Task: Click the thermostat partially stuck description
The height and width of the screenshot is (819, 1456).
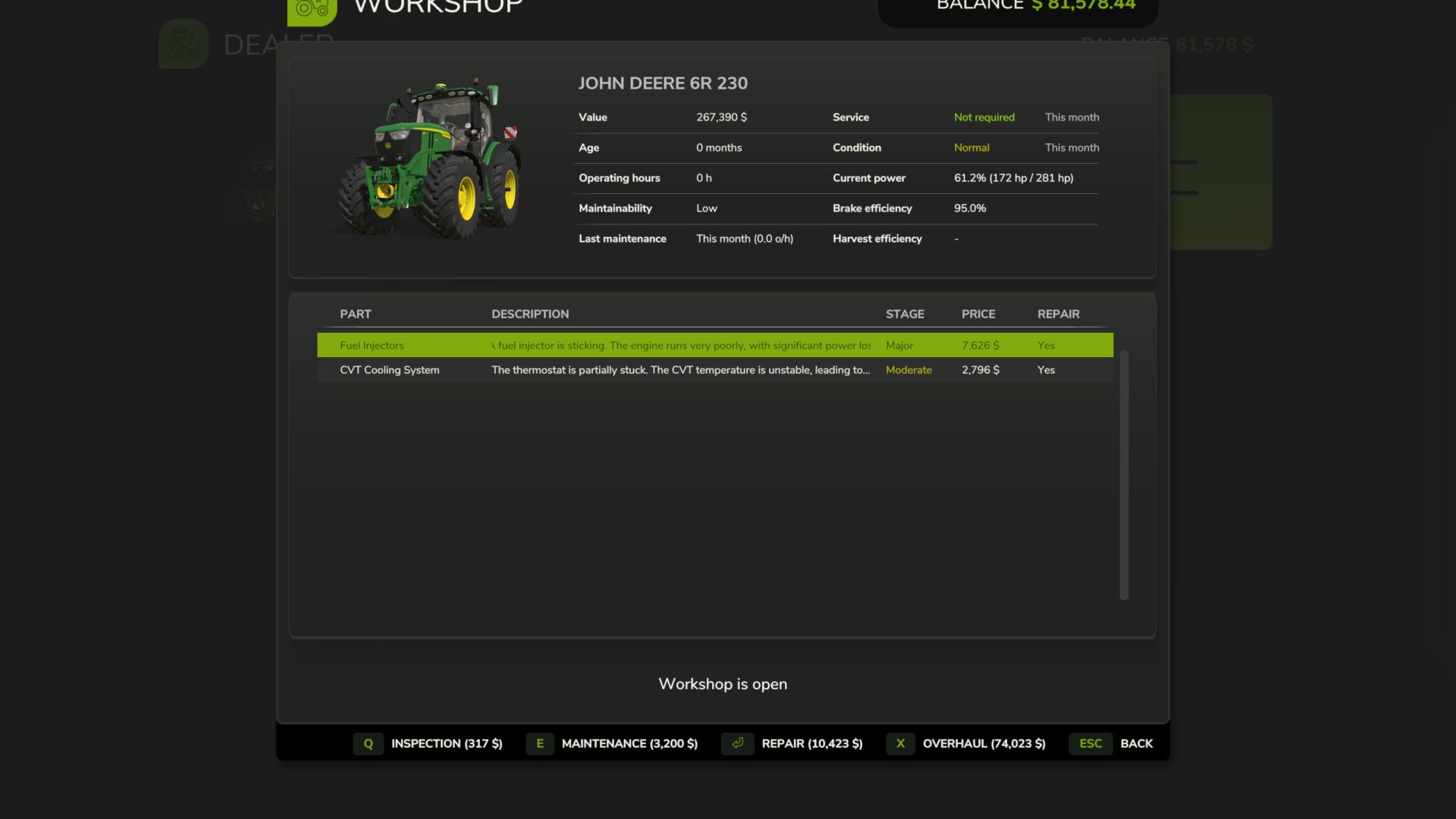Action: [x=680, y=370]
